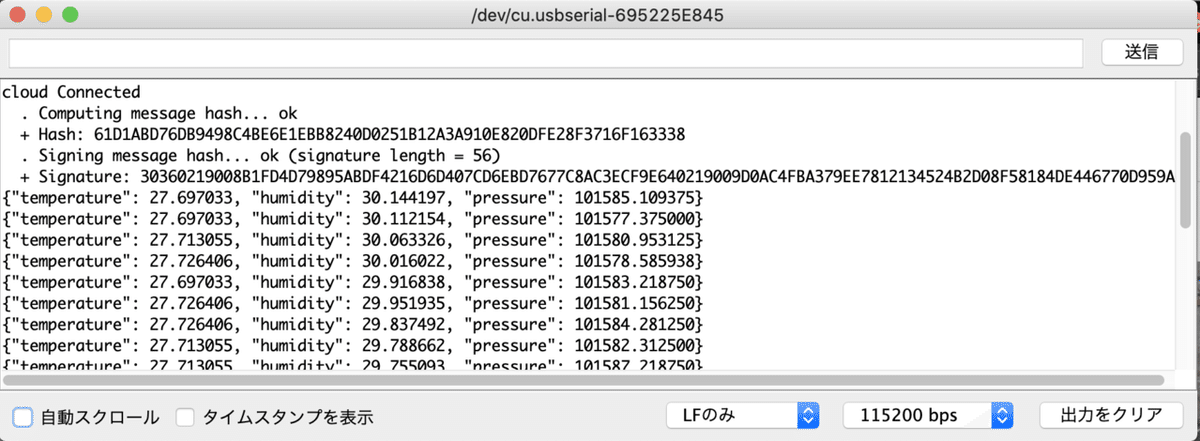Screen dimensions: 1200x441
Task: Click the horizontal scrollbar at the bottom
Action: [x=580, y=380]
